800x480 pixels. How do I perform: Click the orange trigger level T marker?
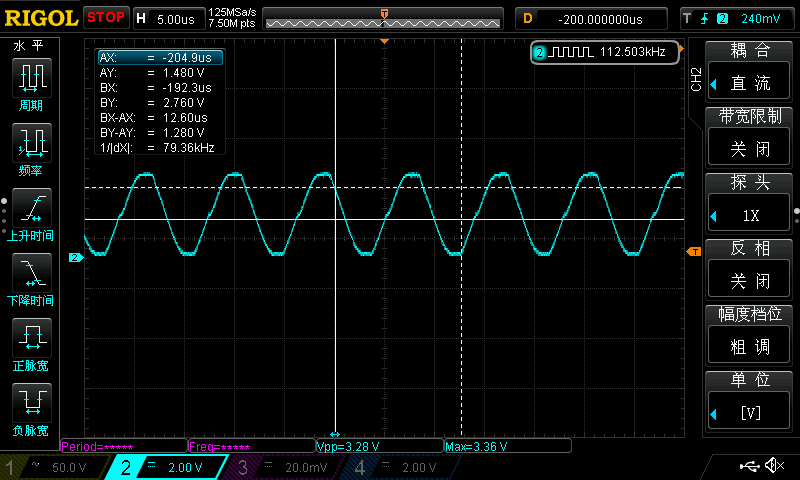point(694,251)
